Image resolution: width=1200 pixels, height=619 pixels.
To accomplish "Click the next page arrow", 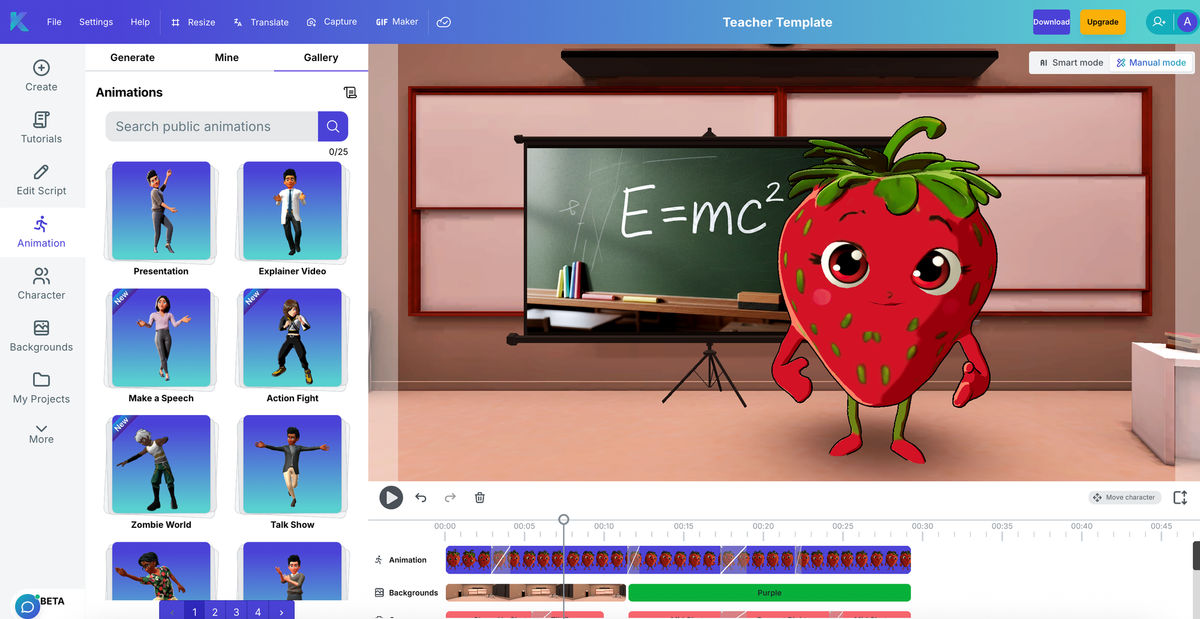I will coord(281,611).
